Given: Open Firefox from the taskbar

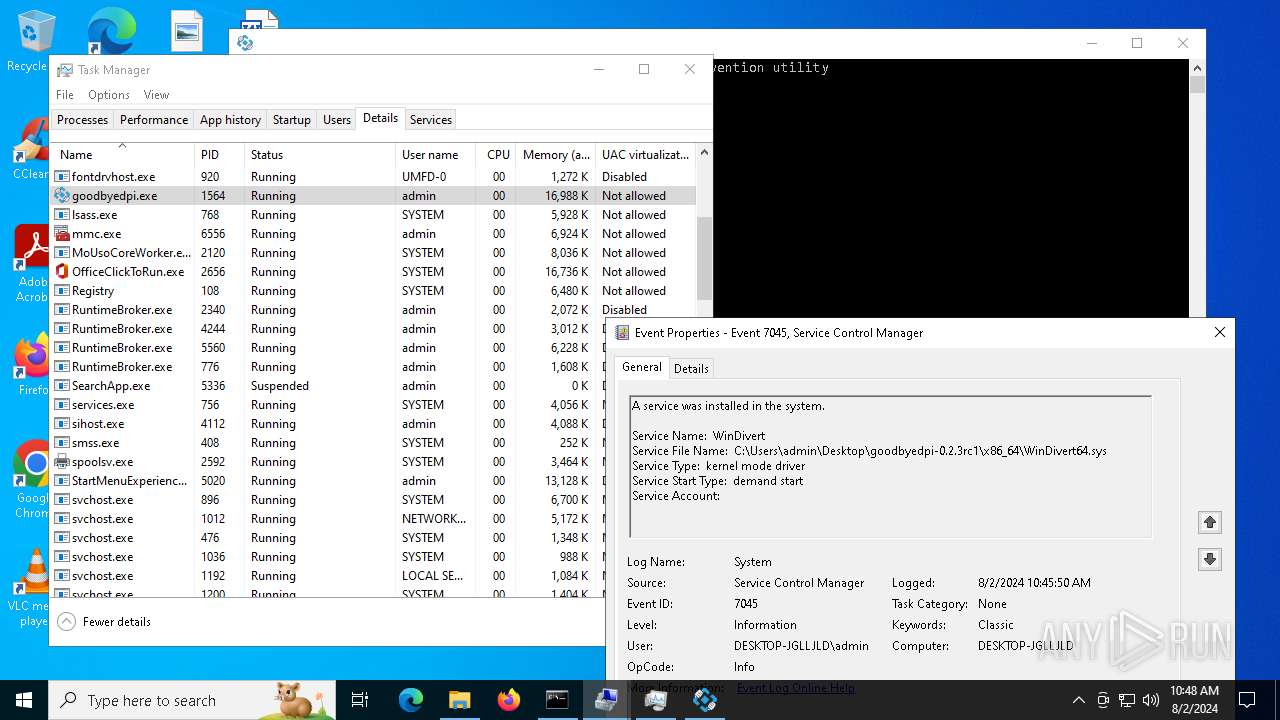Looking at the screenshot, I should pos(508,700).
